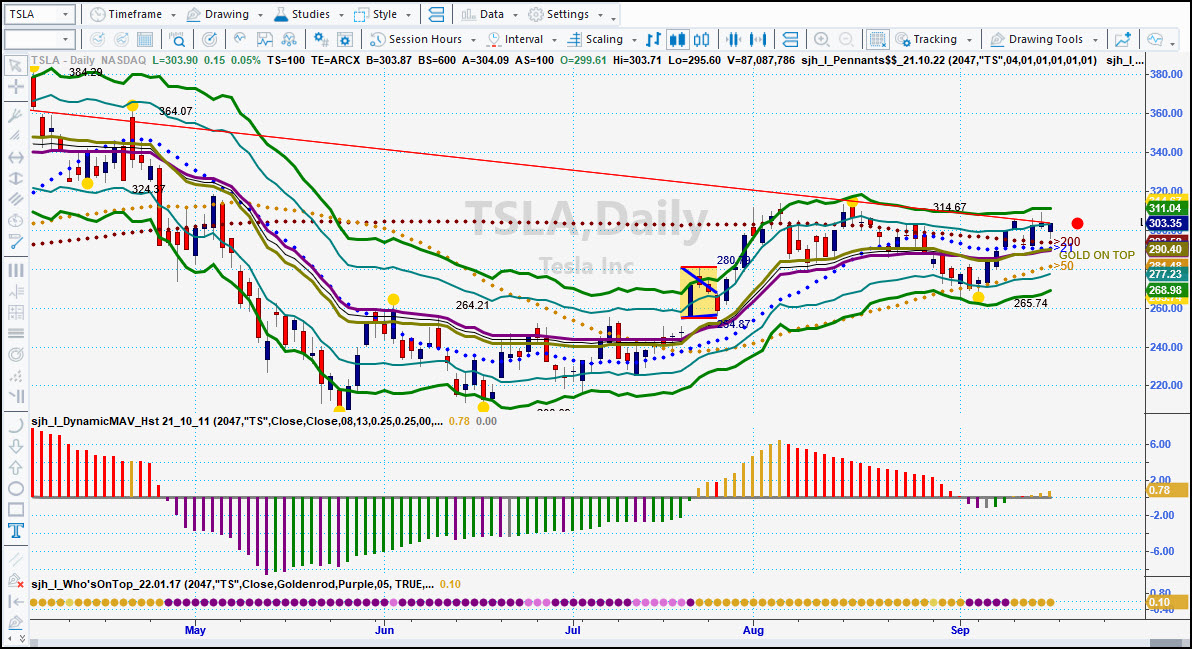This screenshot has width=1192, height=649.
Task: Select the rectangle drawing tool
Action: click(x=14, y=509)
